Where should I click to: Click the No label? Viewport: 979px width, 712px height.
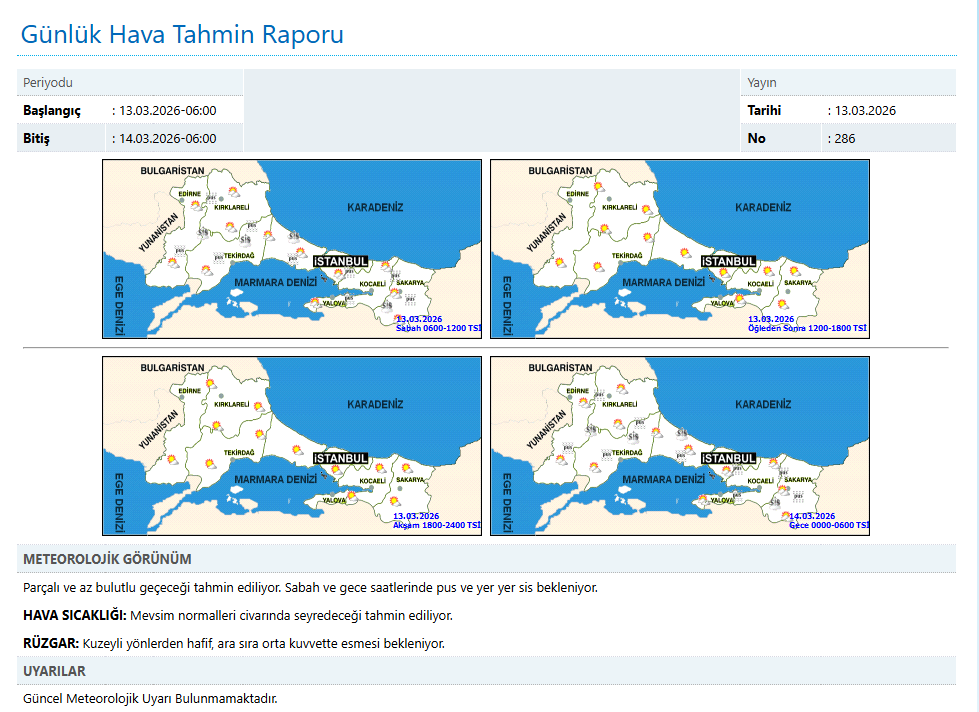[x=756, y=138]
